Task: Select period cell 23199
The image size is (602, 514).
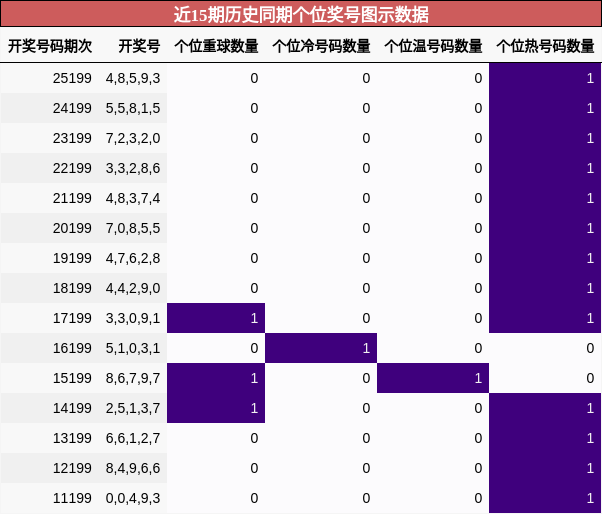Action: (72, 138)
